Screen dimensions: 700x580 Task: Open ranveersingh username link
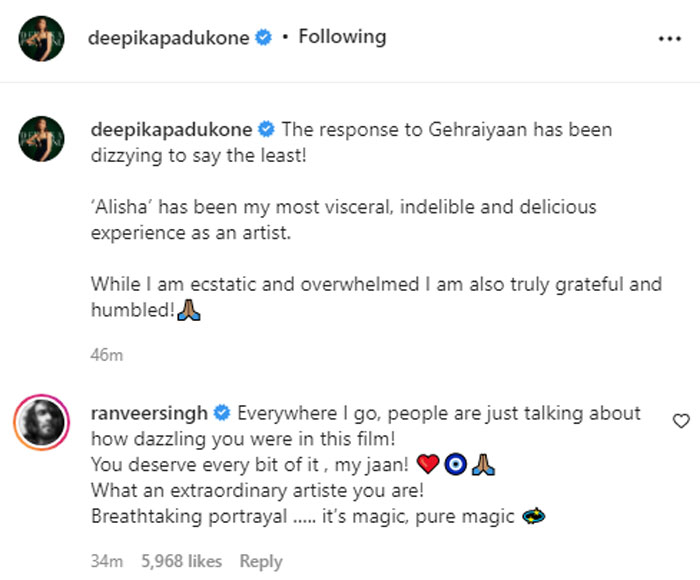click(150, 414)
